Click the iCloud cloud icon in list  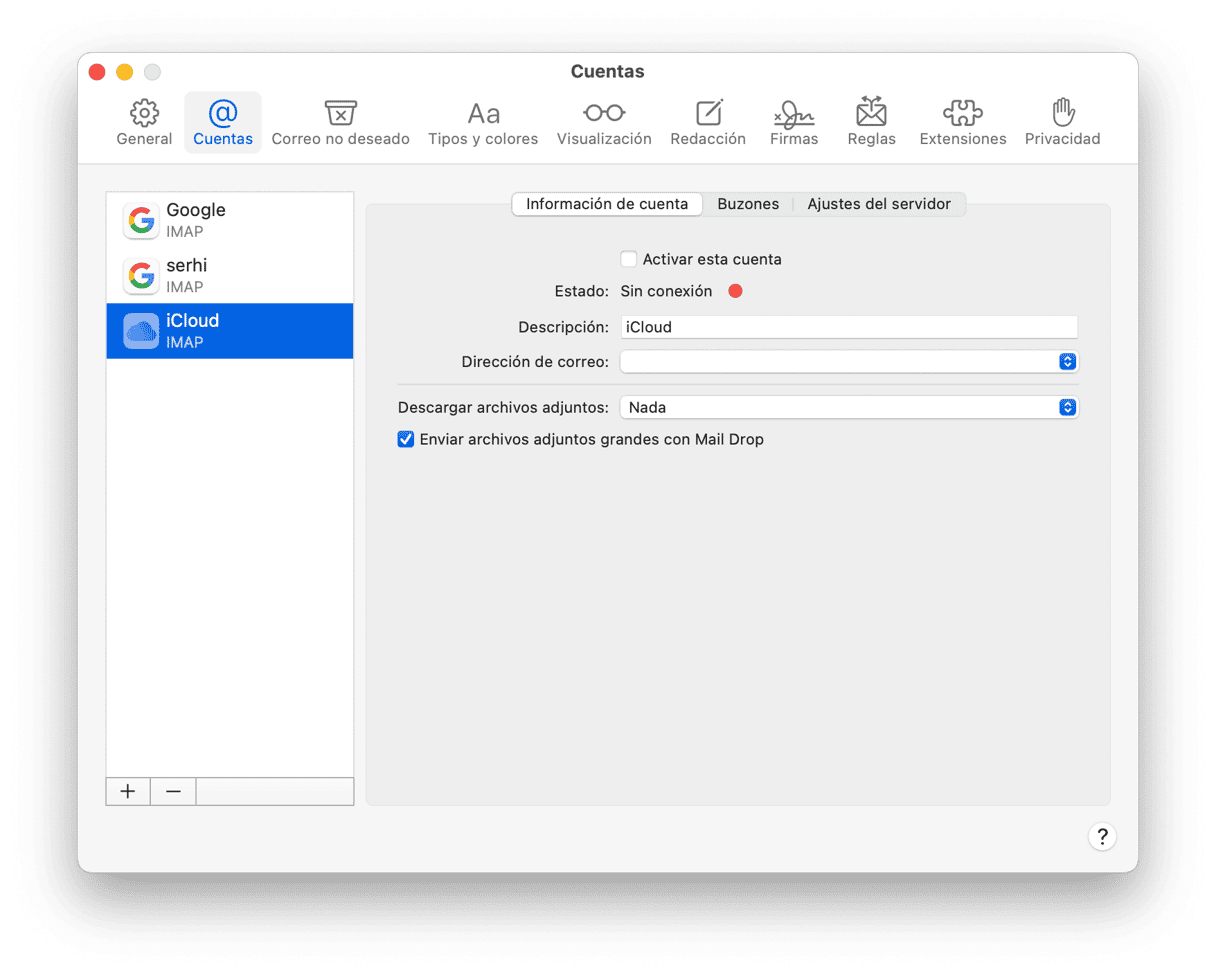(x=141, y=331)
